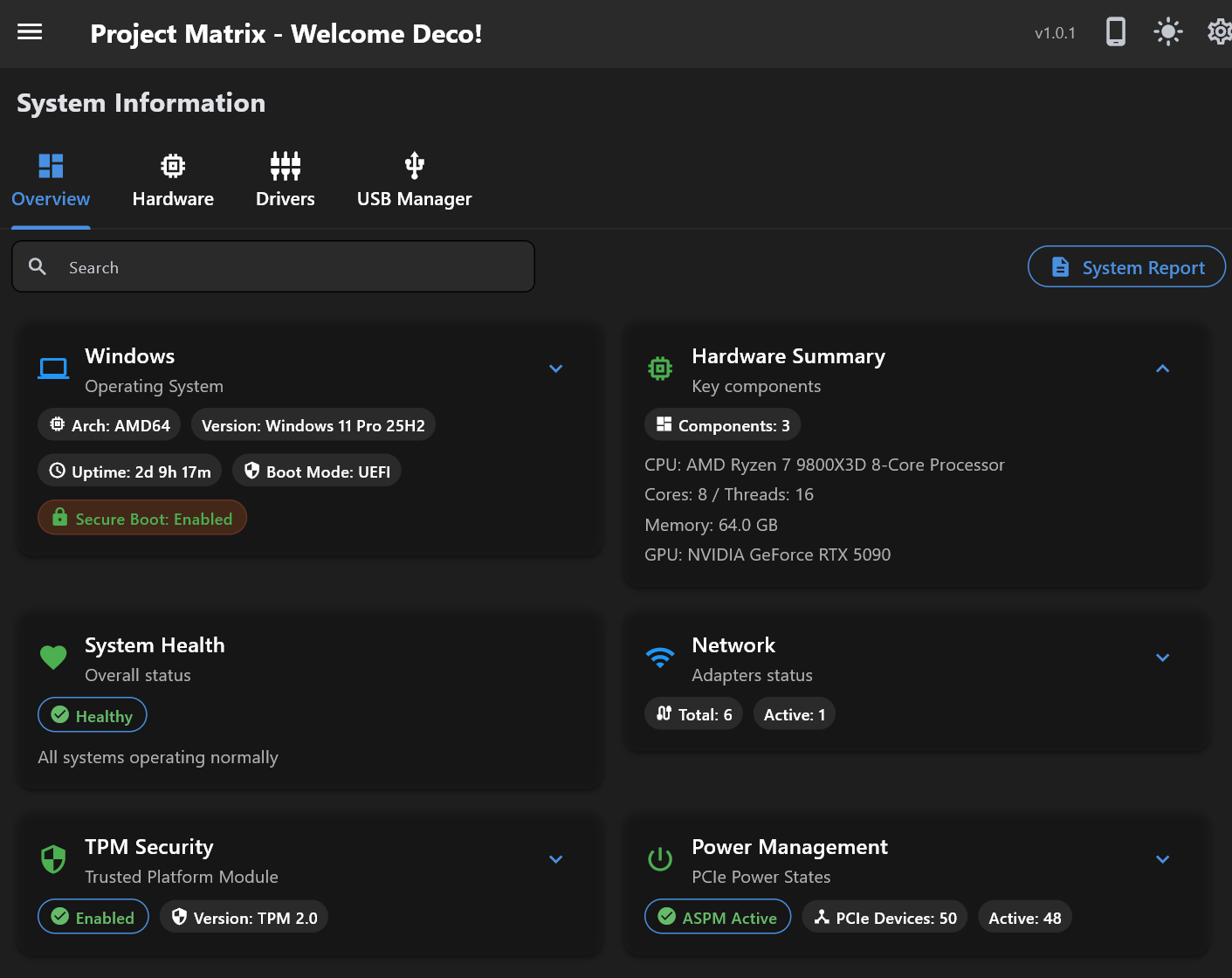
Task: Click the Cores: 8 / Threads: 16 line
Action: pos(729,494)
